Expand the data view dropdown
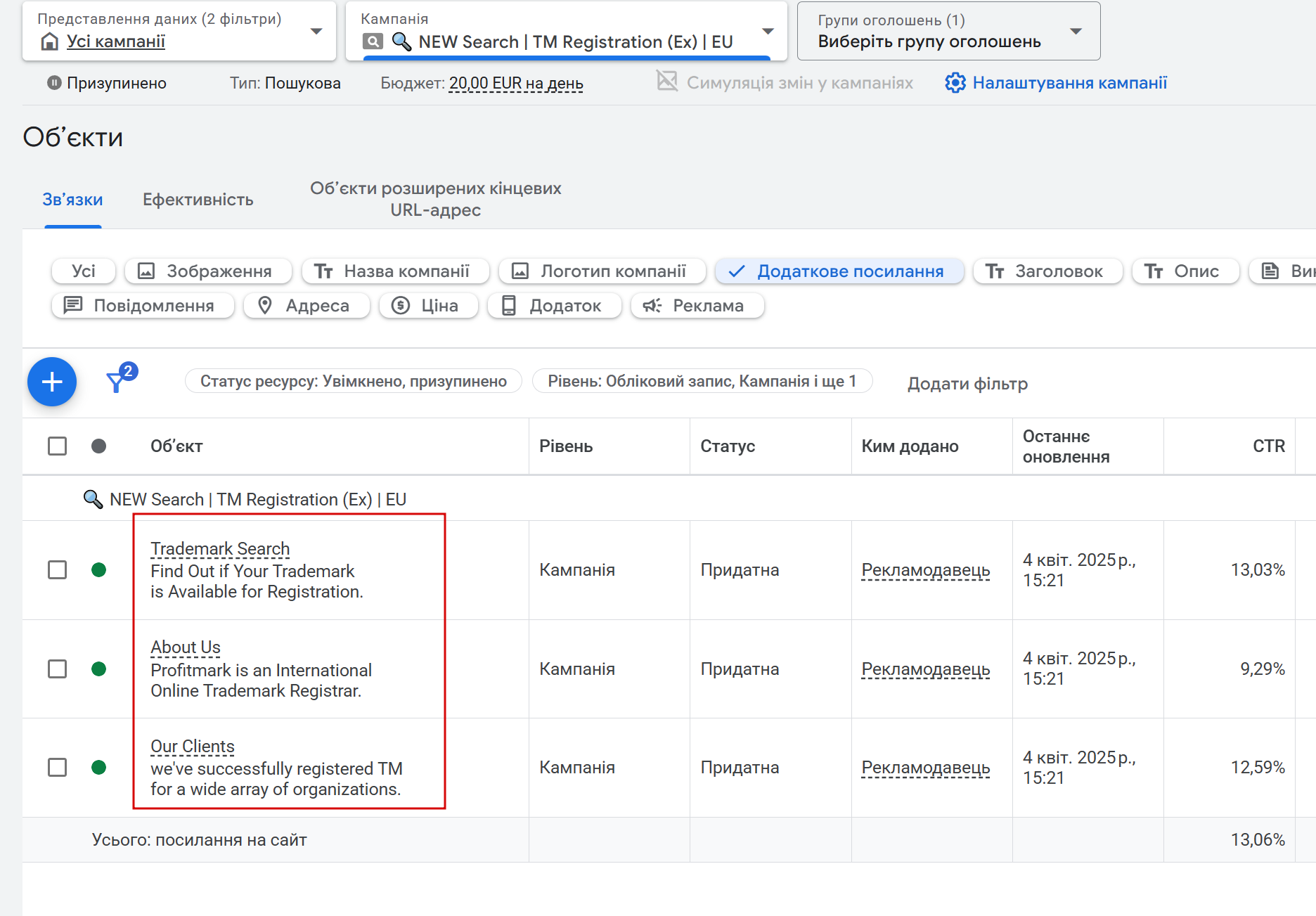The height and width of the screenshot is (916, 1316). pyautogui.click(x=316, y=31)
